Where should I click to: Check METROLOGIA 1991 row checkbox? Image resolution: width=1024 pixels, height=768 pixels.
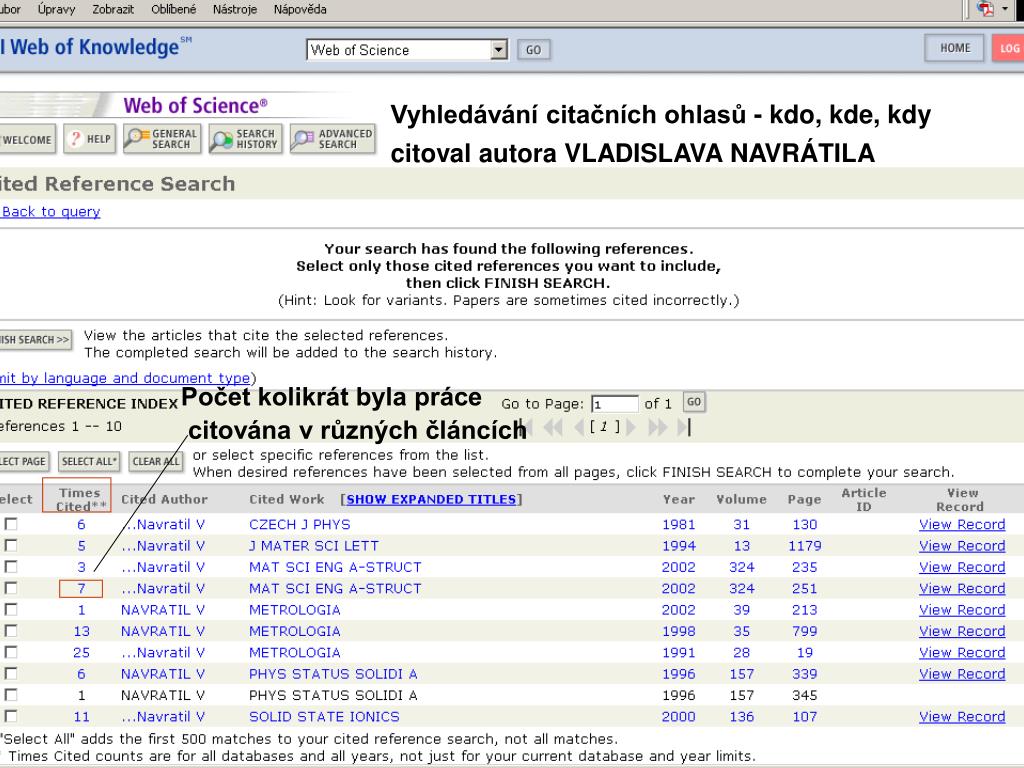11,652
